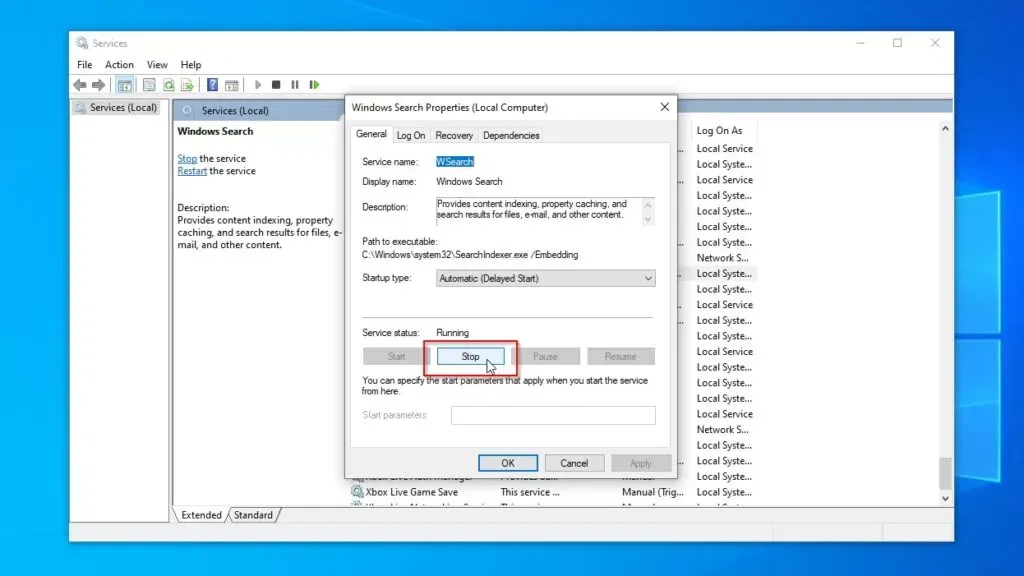
Task: Switch to the Log On tab
Action: coord(410,135)
